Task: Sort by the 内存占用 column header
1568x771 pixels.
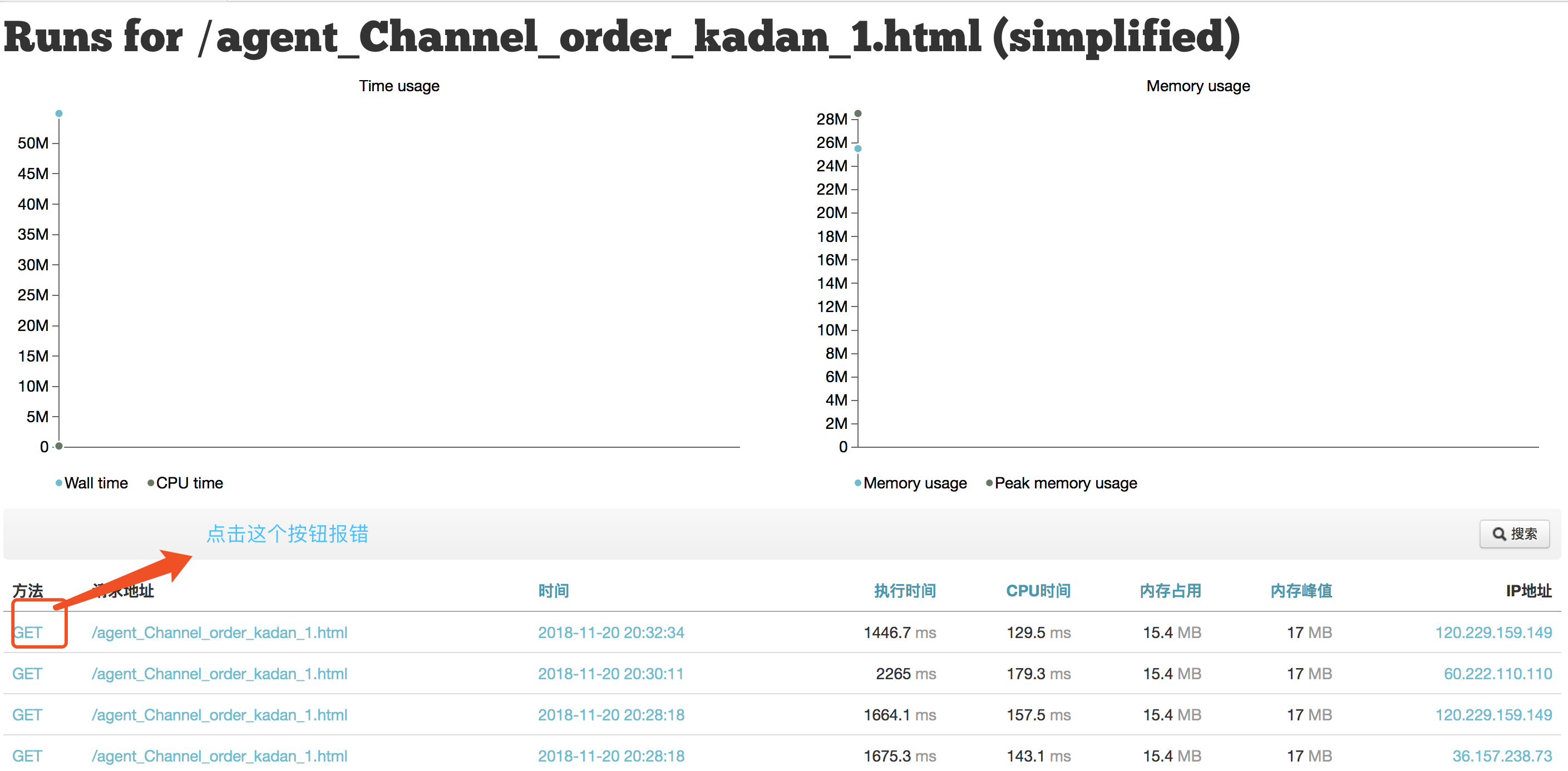Action: click(1171, 591)
